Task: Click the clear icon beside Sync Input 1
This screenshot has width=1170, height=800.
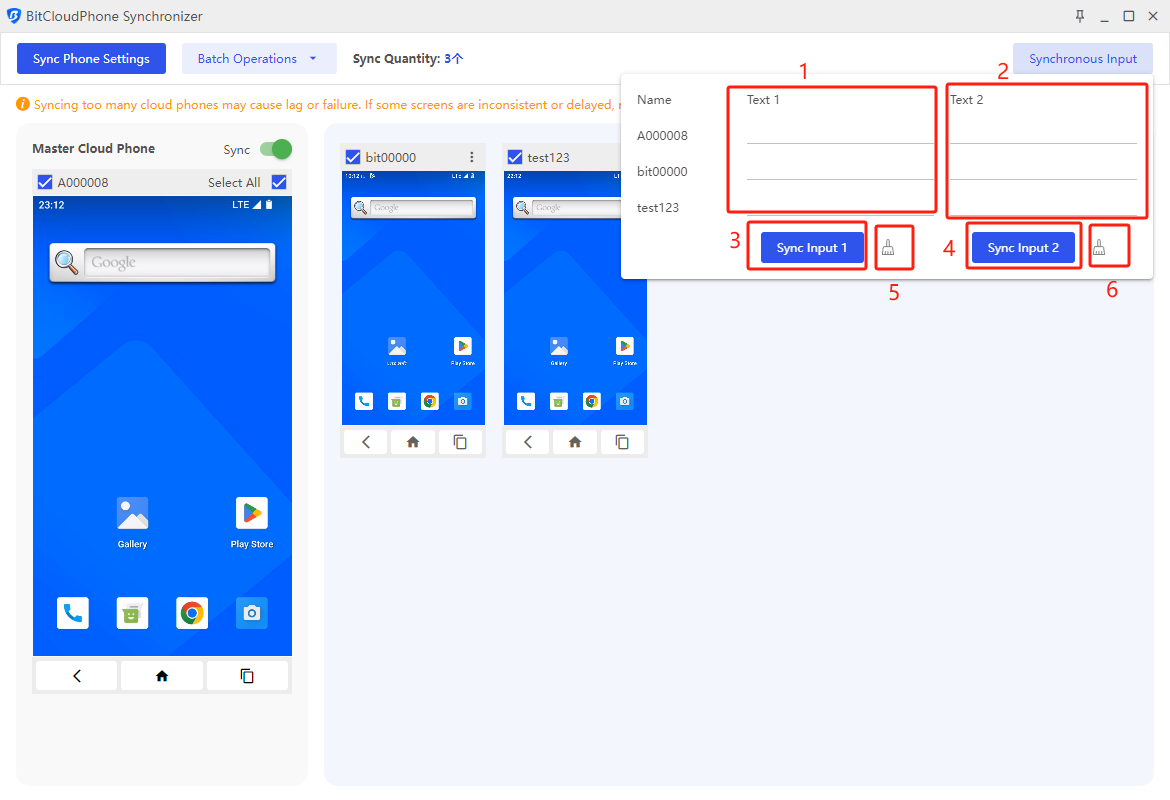Action: click(x=888, y=248)
